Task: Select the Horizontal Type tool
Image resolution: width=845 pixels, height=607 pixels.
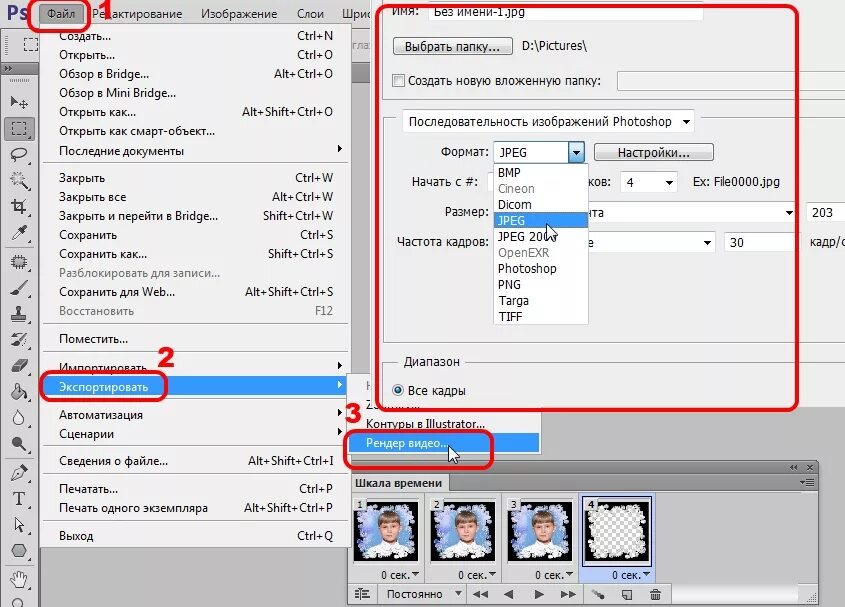Action: tap(19, 499)
